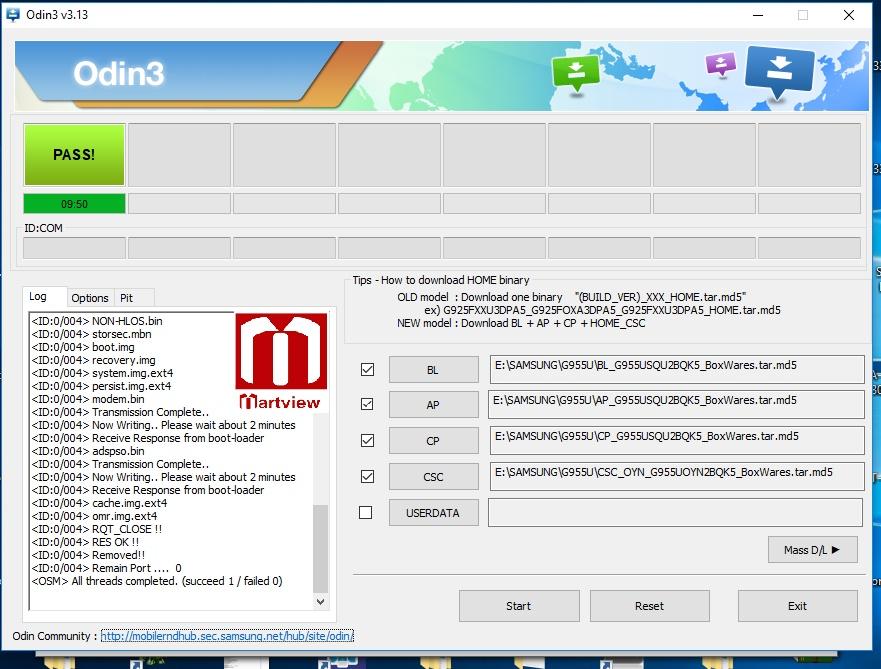Click the CP file path field
This screenshot has height=669, width=881.
point(676,440)
